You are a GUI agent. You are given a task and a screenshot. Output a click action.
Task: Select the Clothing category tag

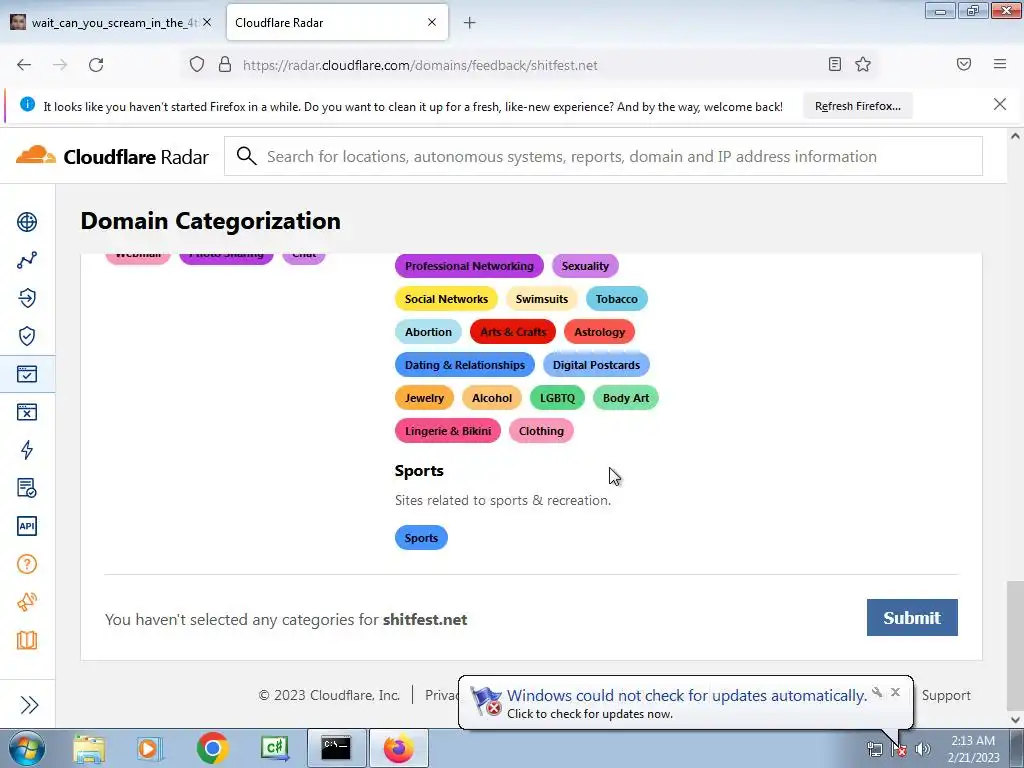[541, 431]
